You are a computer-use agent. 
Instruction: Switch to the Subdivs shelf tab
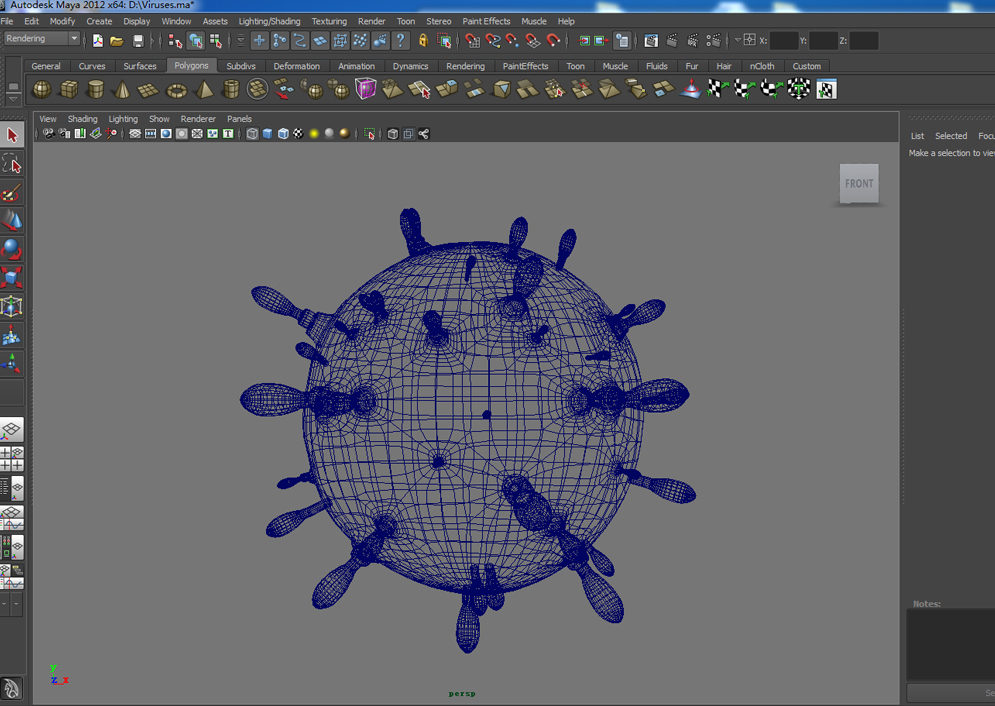point(240,66)
